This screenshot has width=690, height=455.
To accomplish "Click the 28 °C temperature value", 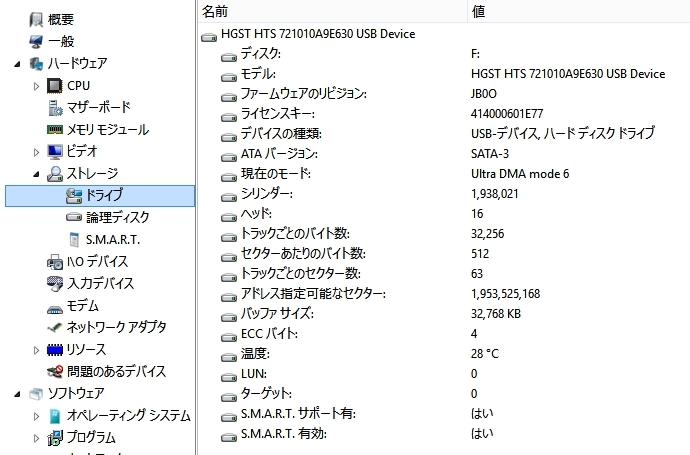I will click(485, 354).
